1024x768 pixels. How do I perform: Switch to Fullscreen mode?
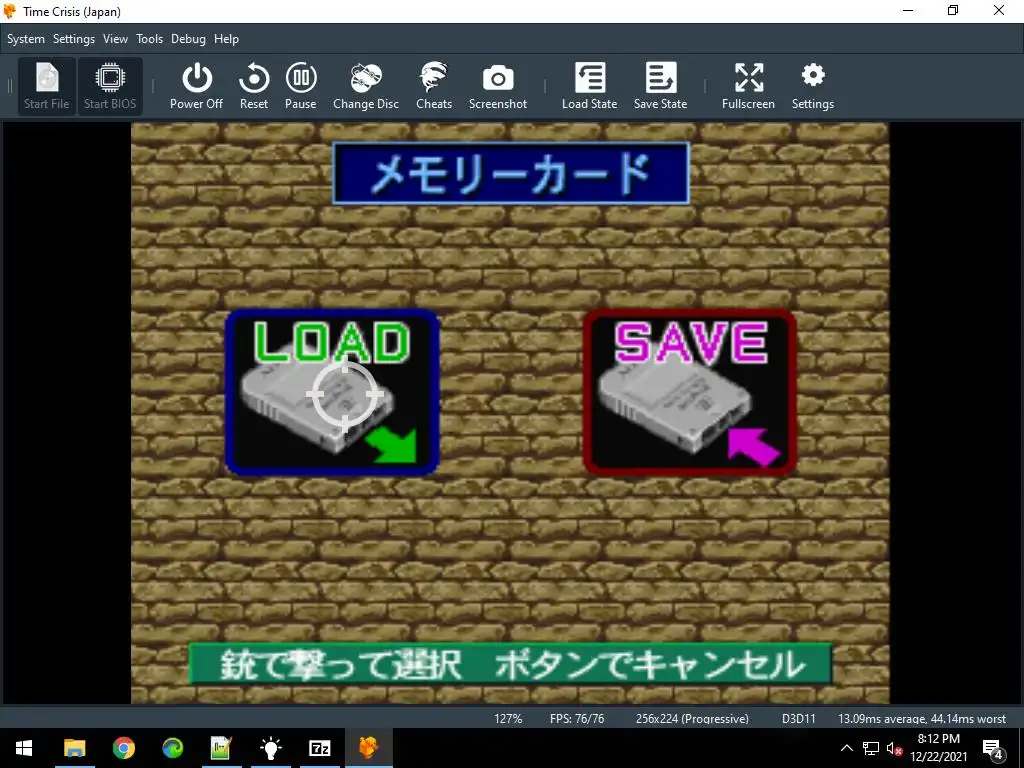coord(748,86)
